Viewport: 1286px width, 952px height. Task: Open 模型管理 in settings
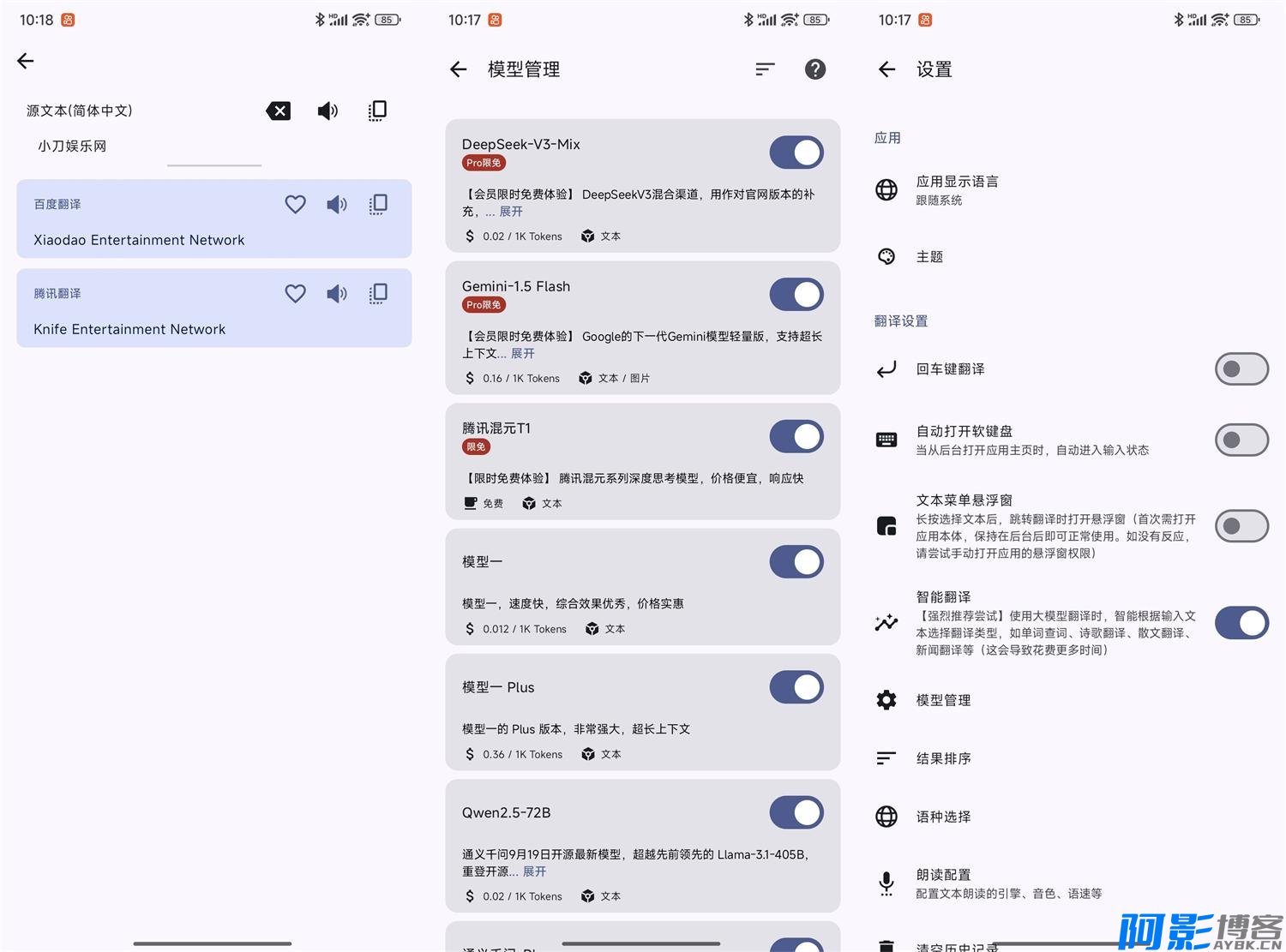(x=1071, y=700)
